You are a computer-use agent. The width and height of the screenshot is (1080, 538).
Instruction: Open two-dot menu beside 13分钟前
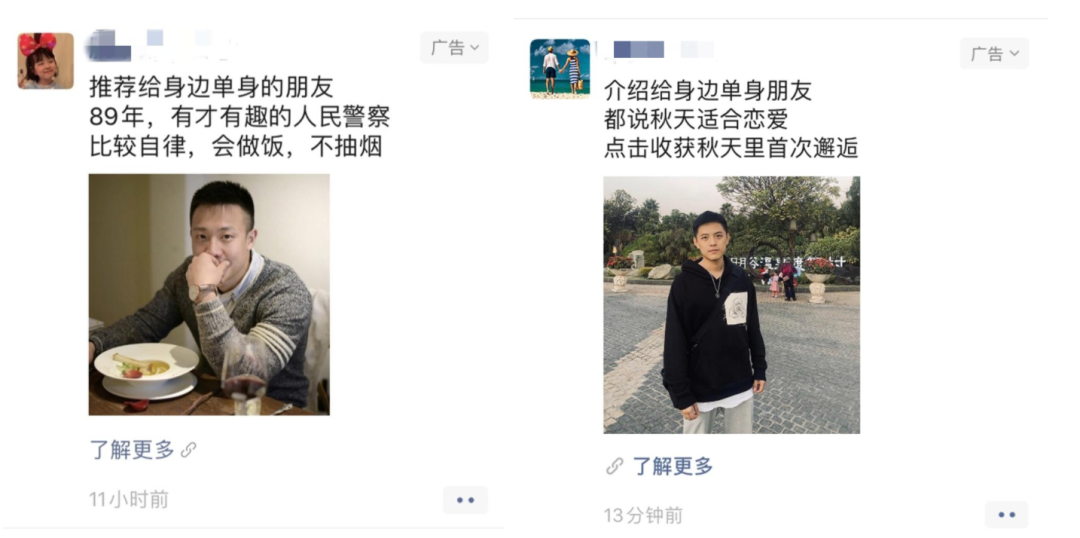1006,515
